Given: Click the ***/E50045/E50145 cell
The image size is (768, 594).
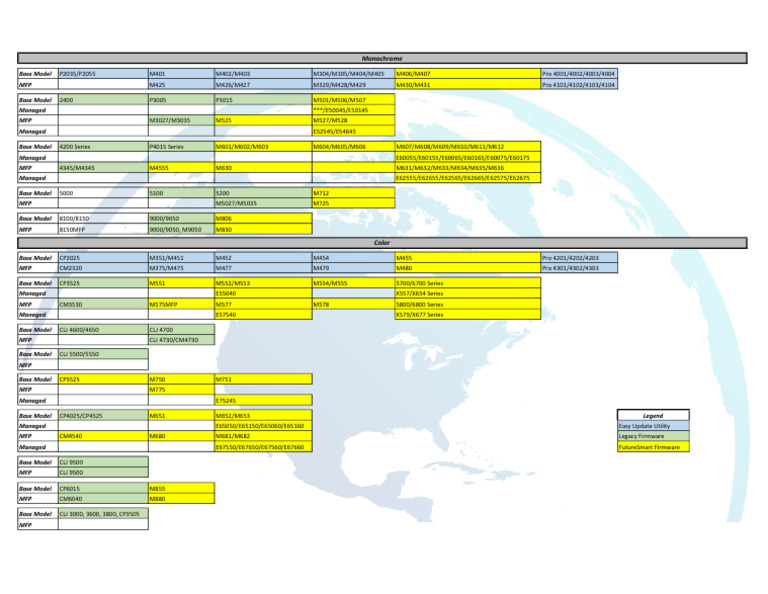Looking at the screenshot, I should (354, 110).
